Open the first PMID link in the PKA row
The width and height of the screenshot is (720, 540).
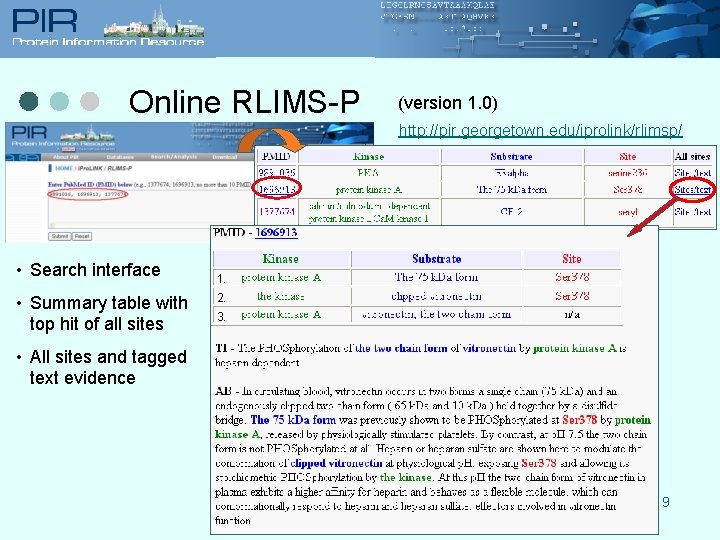(277, 173)
